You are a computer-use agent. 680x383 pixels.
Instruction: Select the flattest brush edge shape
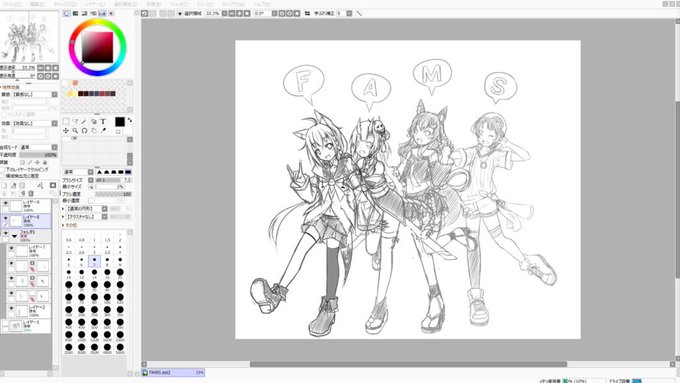coord(128,172)
